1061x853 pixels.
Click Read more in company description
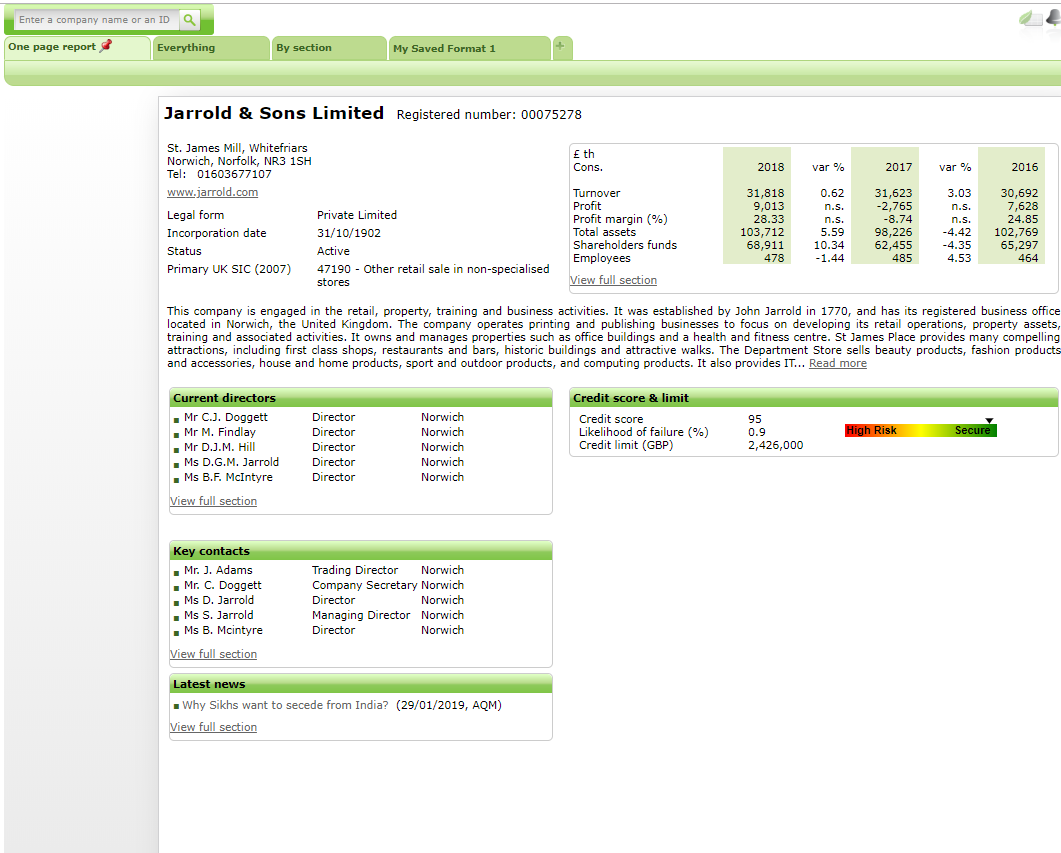click(x=838, y=363)
